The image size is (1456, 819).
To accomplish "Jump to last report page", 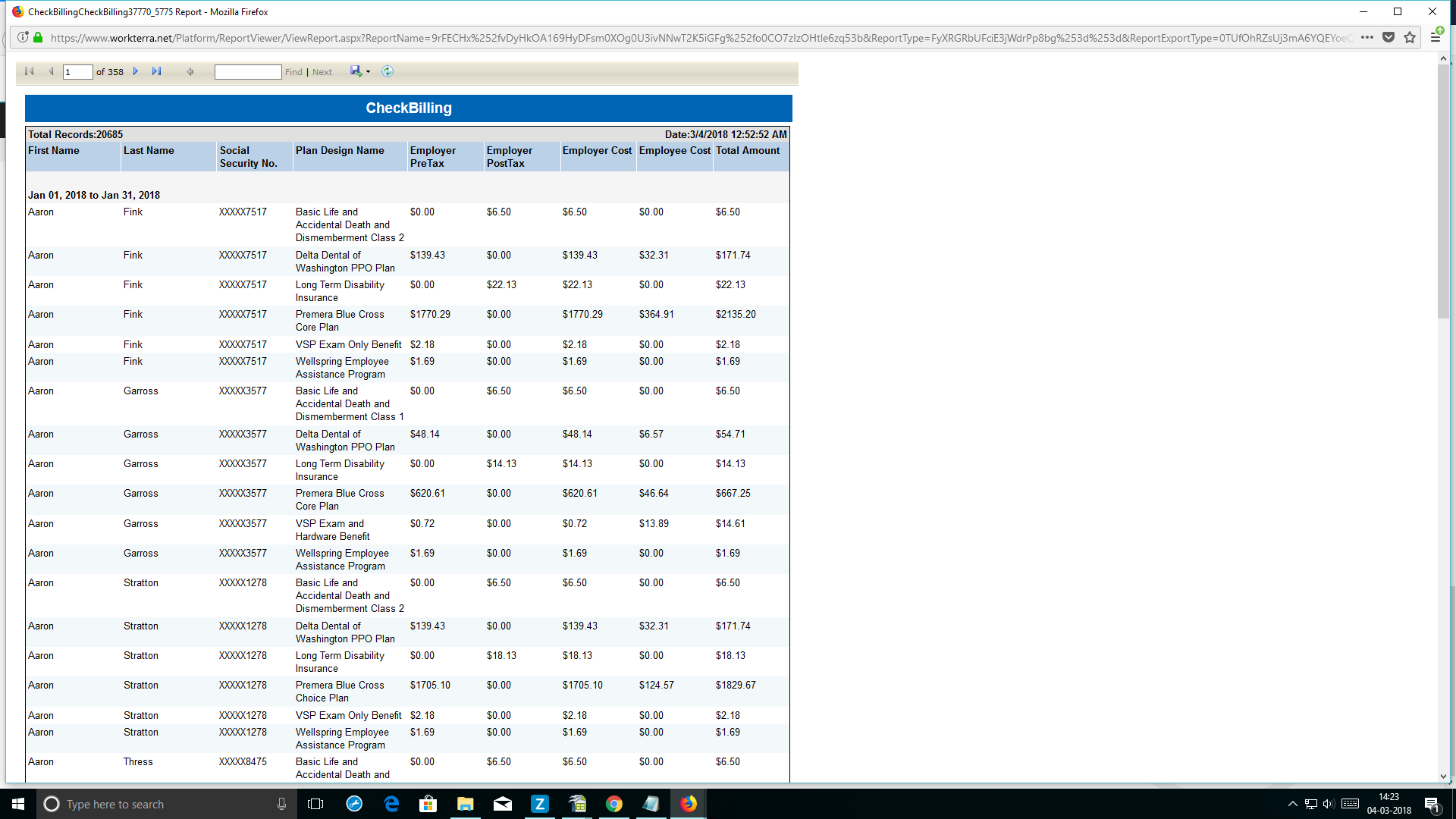I will point(156,71).
